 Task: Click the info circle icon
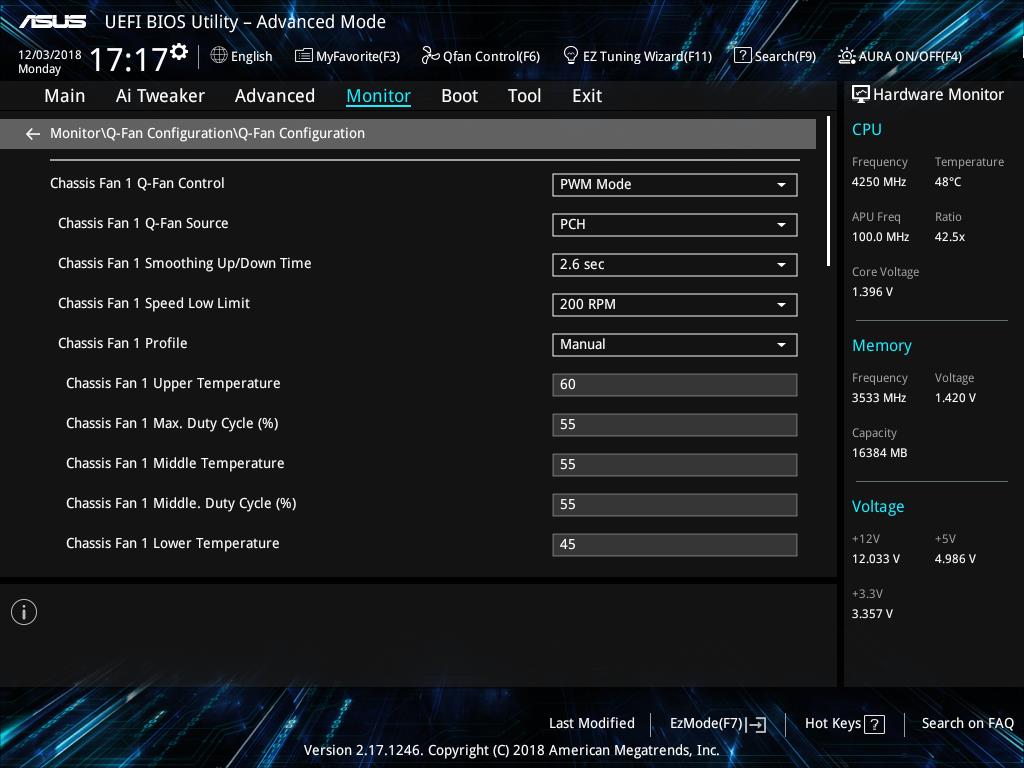tap(24, 612)
